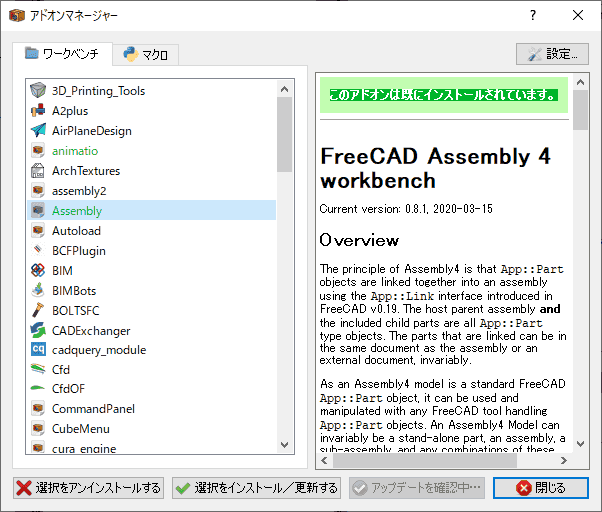
Task: Click the 3D_Printing_Tools cube icon
Action: [x=38, y=90]
